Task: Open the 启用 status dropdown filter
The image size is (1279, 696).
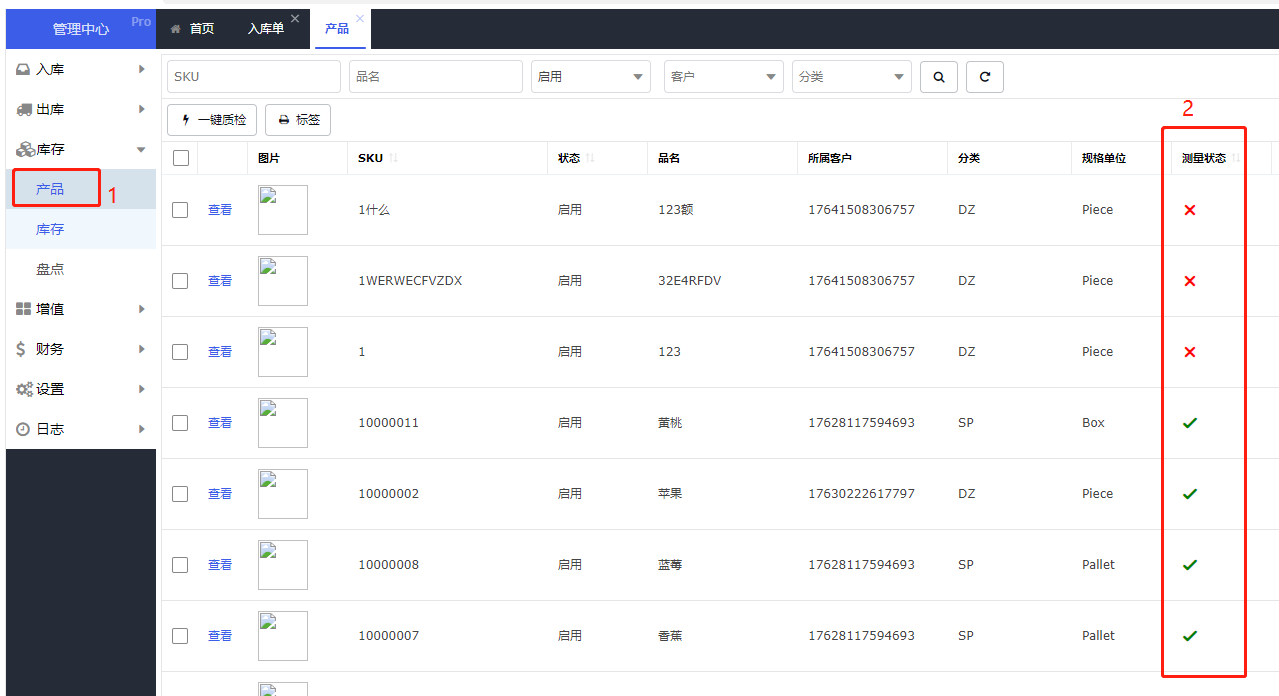Action: pos(591,77)
